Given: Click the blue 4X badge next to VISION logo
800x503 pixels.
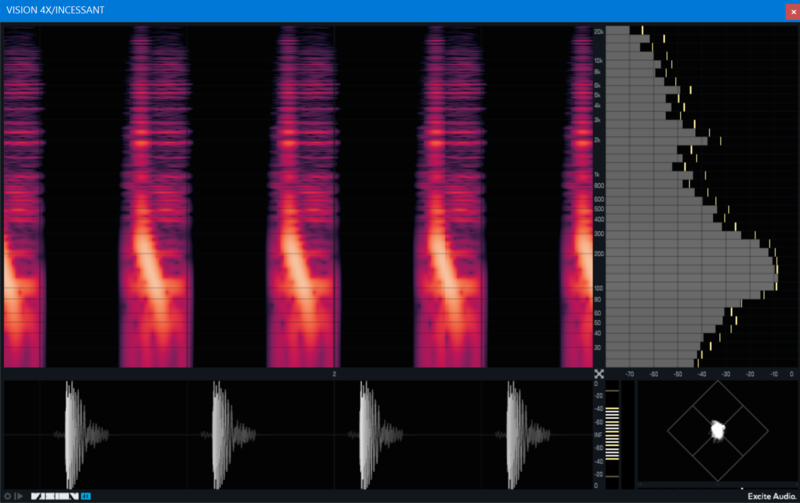Looking at the screenshot, I should 86,496.
